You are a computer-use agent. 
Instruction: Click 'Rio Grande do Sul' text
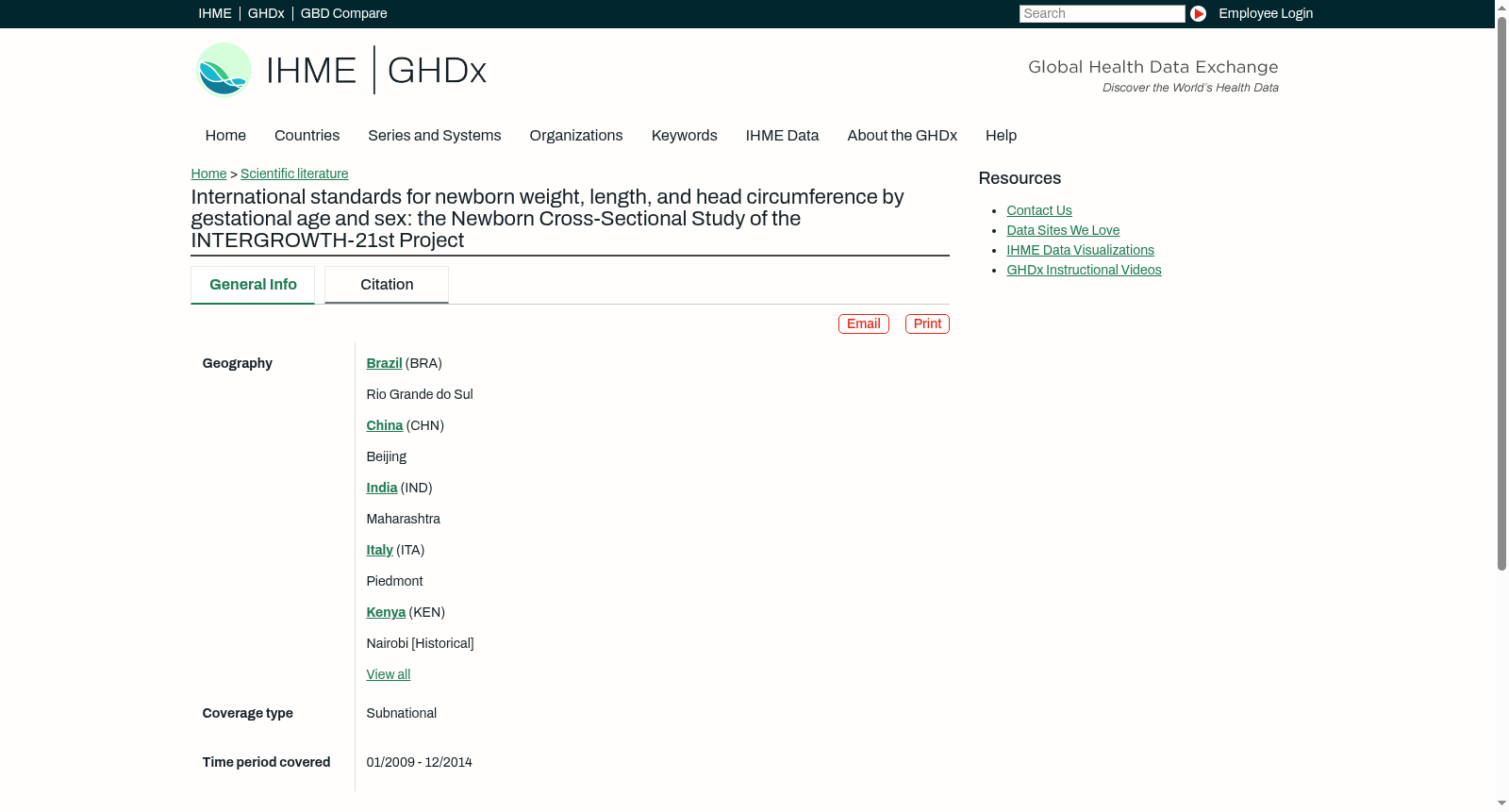pos(420,394)
